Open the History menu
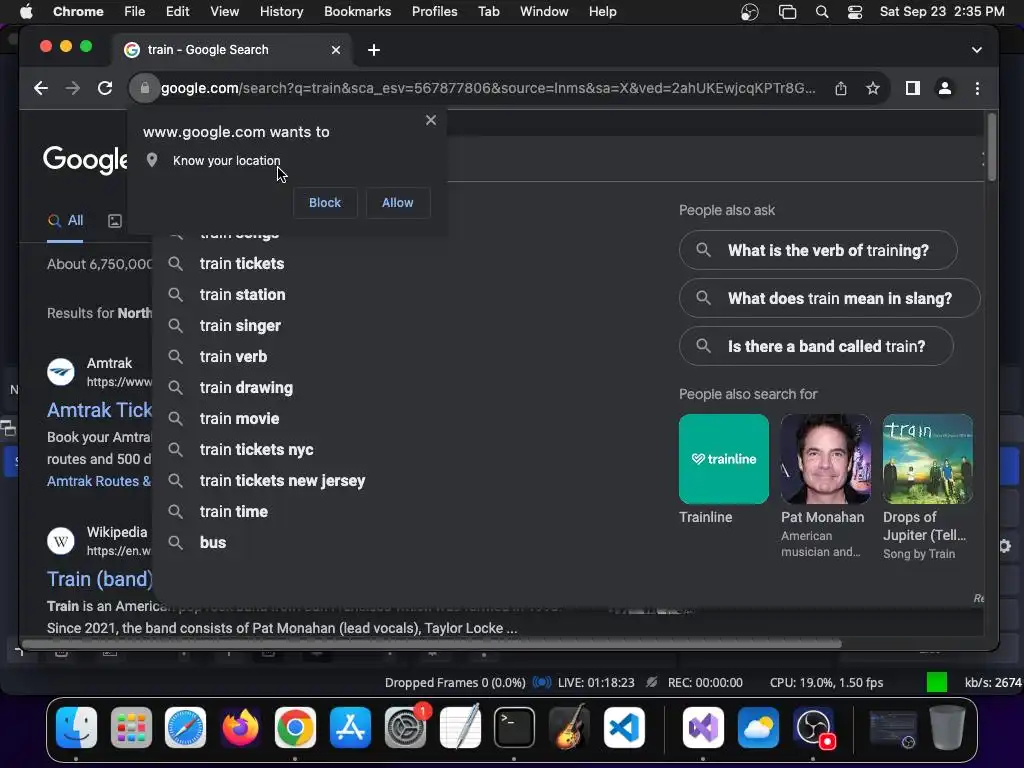 pyautogui.click(x=281, y=12)
